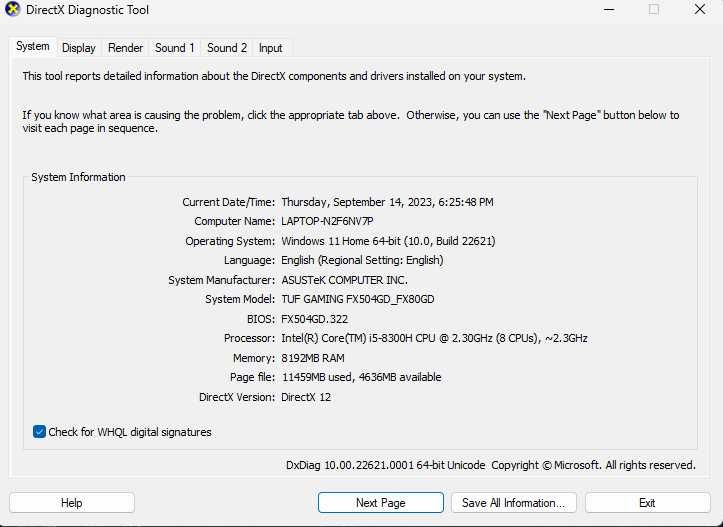The width and height of the screenshot is (723, 527).
Task: Click Save All Information button
Action: [x=514, y=503]
